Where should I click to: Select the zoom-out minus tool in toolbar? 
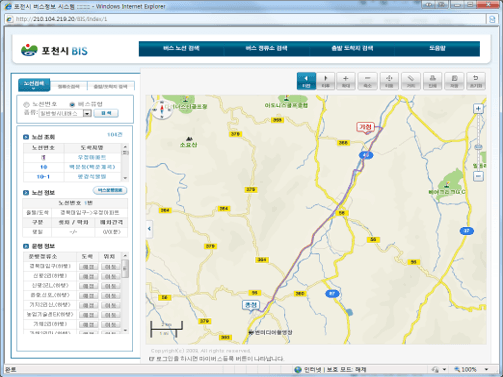(x=367, y=81)
